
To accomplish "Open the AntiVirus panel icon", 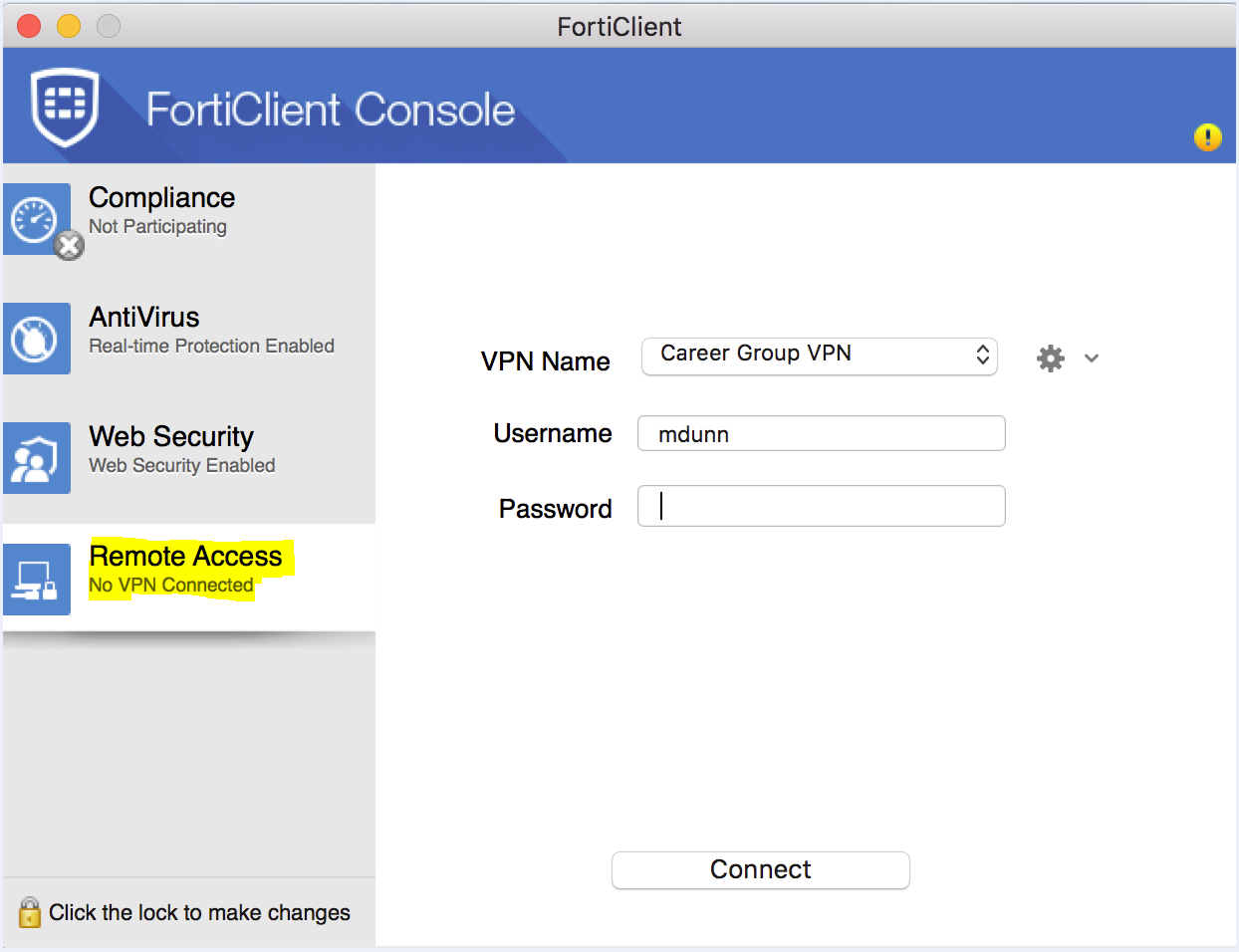I will coord(36,339).
